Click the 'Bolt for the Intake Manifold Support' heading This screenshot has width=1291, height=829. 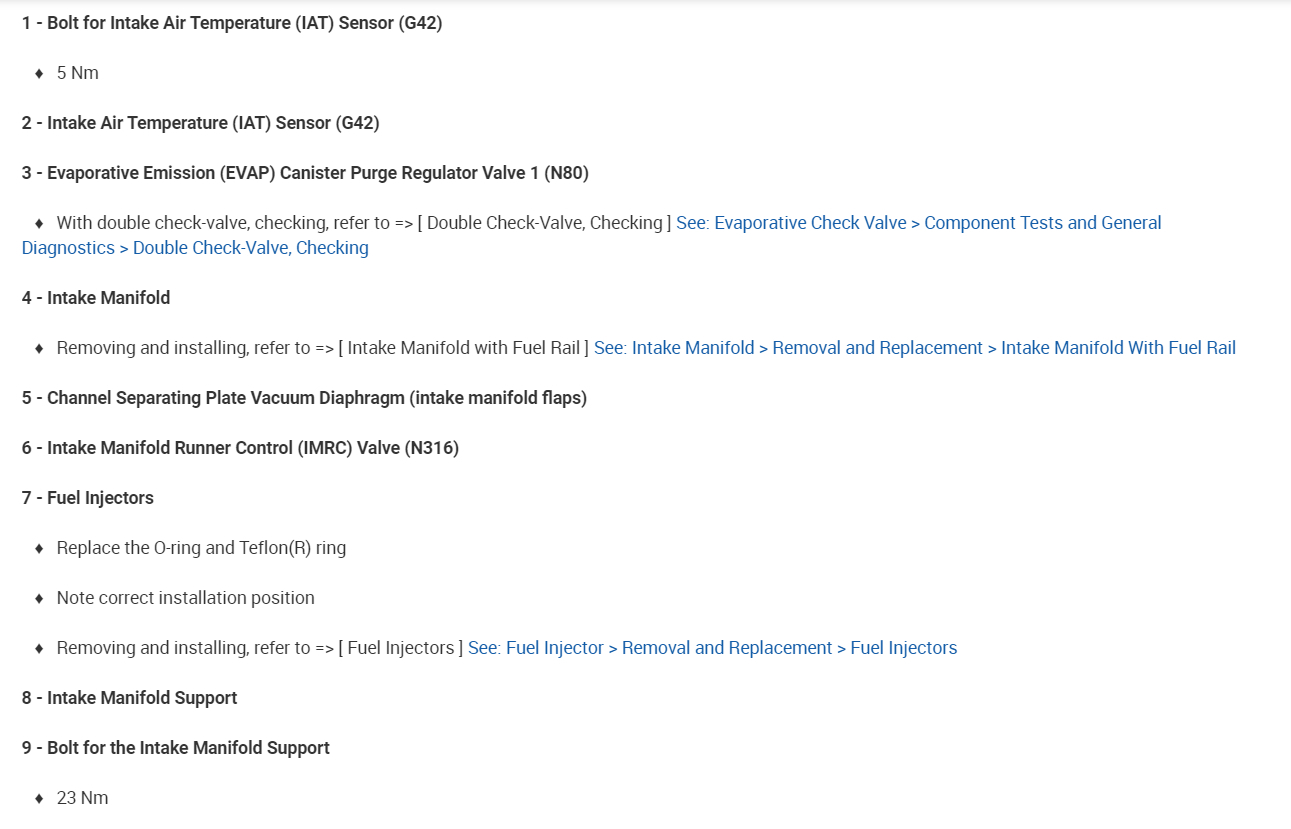176,748
